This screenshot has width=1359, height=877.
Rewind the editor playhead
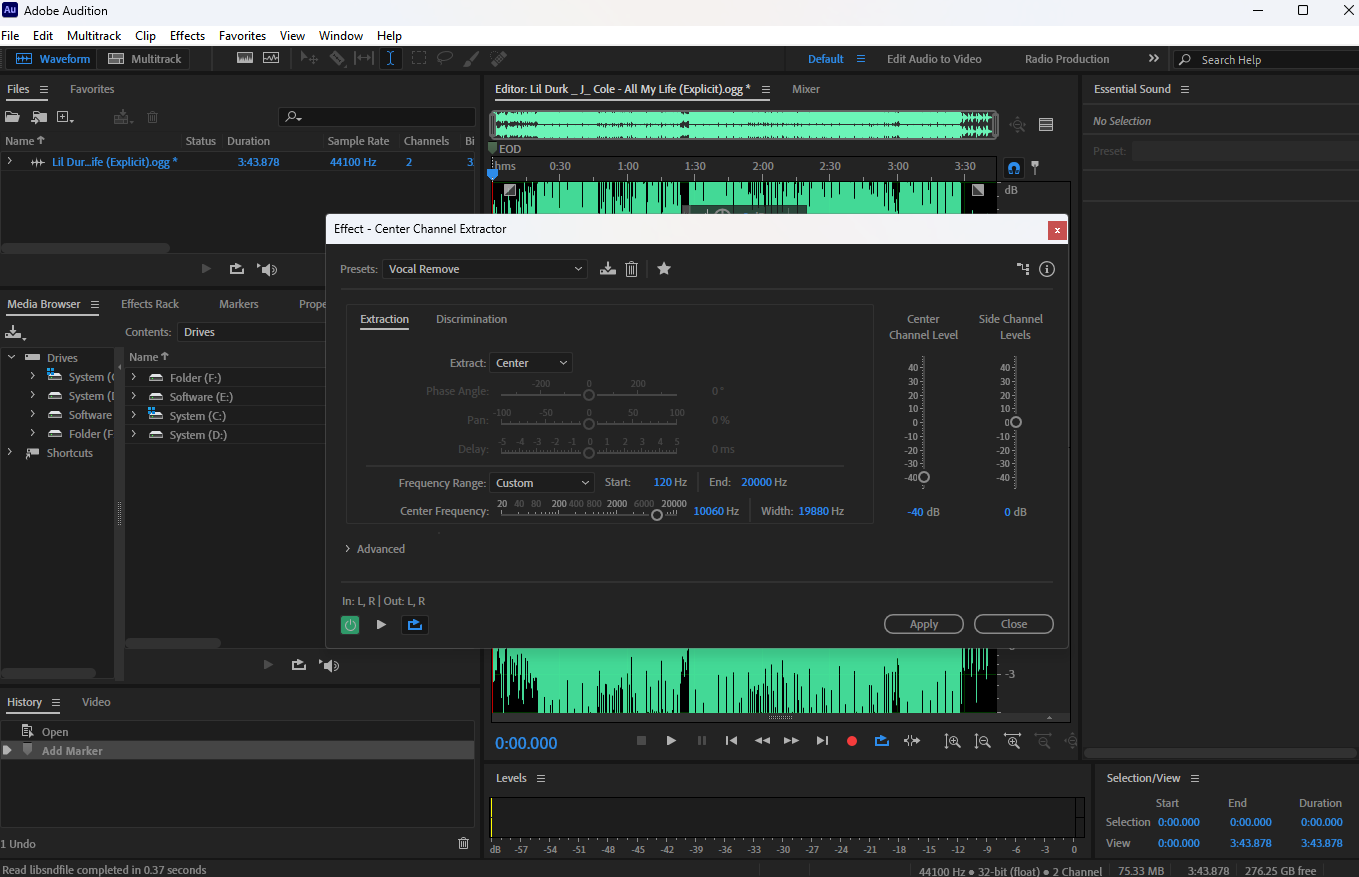click(x=762, y=741)
